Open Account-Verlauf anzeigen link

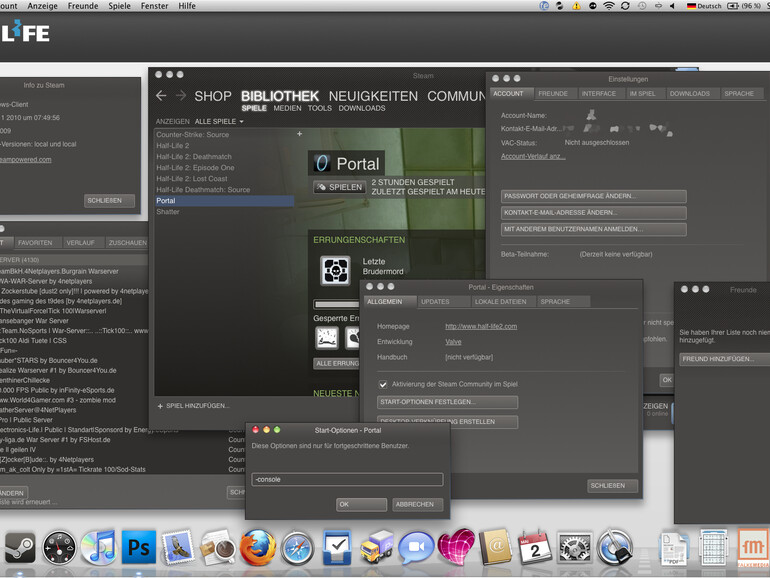533,156
